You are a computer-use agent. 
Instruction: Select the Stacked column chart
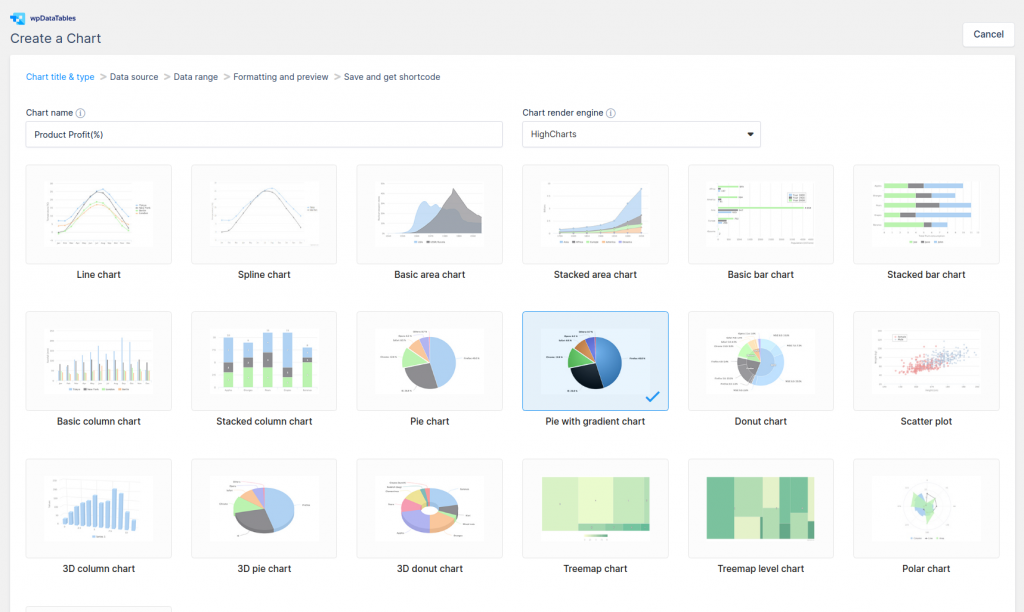point(263,360)
